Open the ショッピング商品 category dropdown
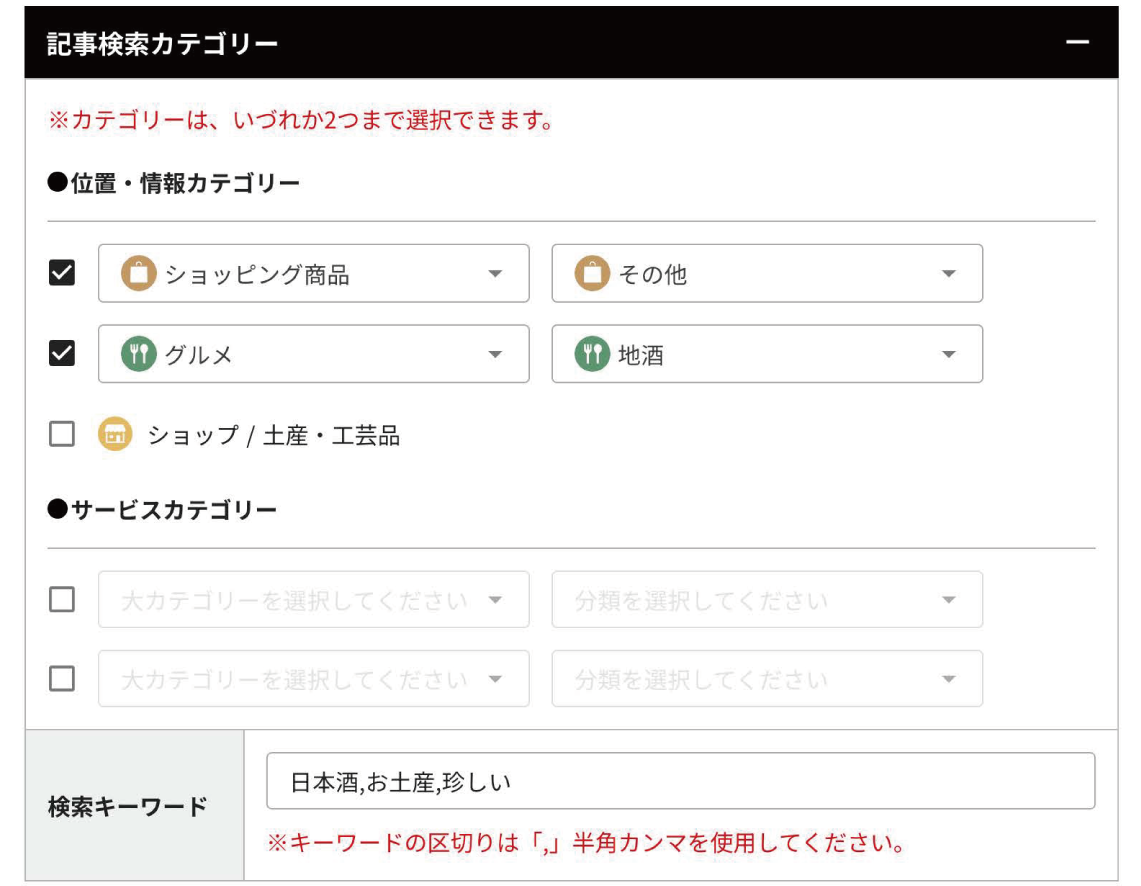Screen dimensions: 1141x886 point(314,274)
